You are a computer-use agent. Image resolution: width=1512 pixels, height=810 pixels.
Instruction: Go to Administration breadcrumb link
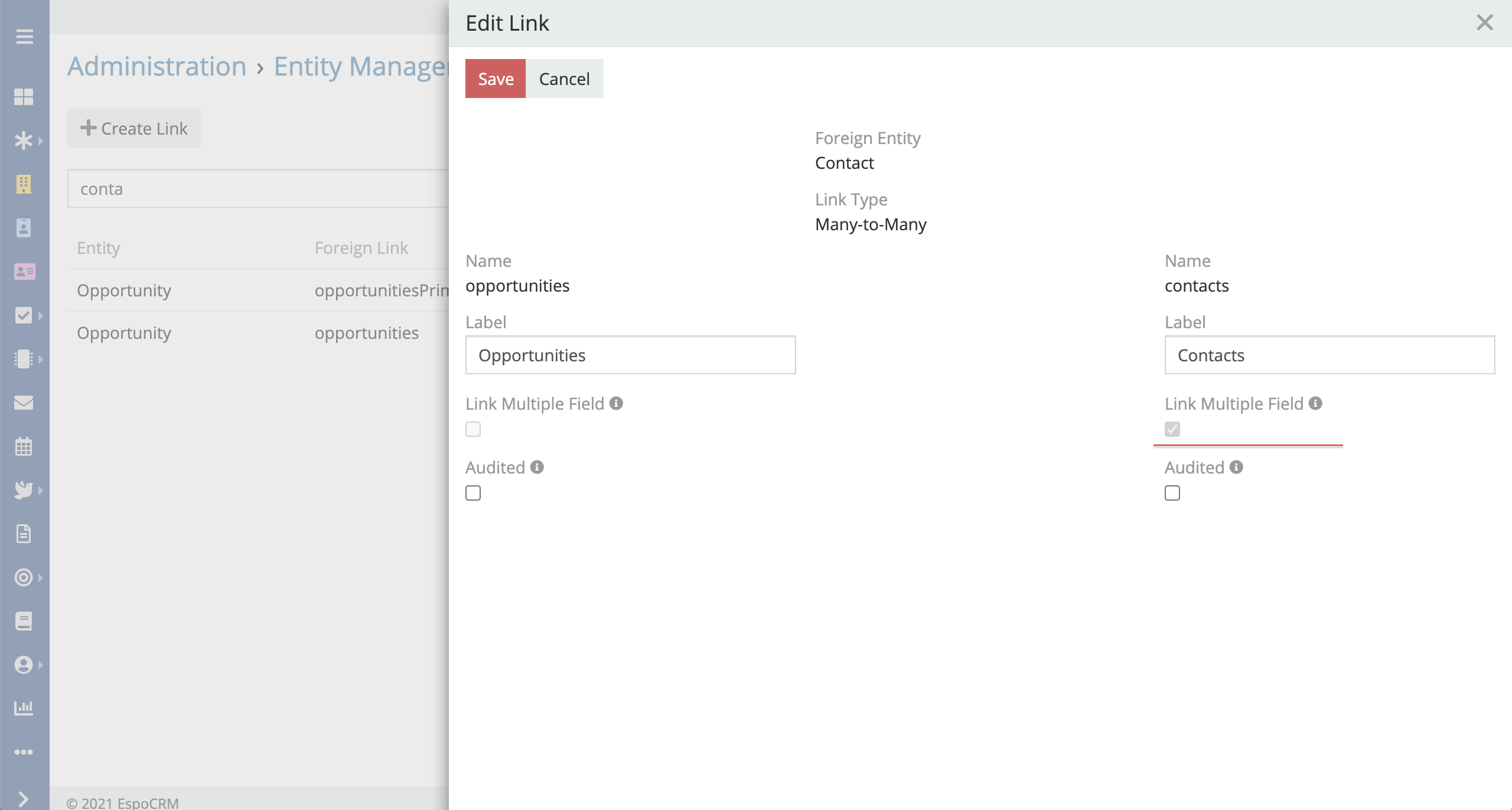(x=157, y=66)
